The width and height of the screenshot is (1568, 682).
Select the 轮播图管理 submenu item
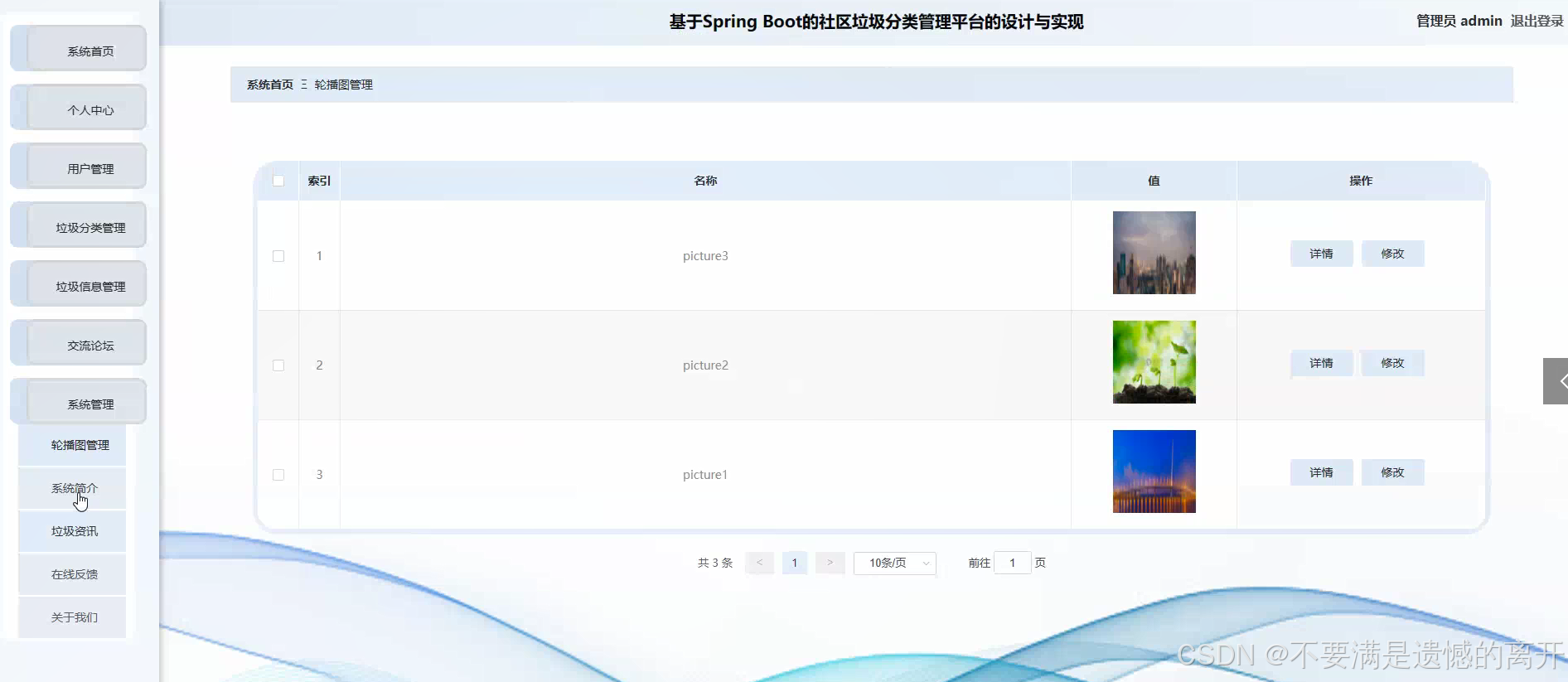pos(72,445)
